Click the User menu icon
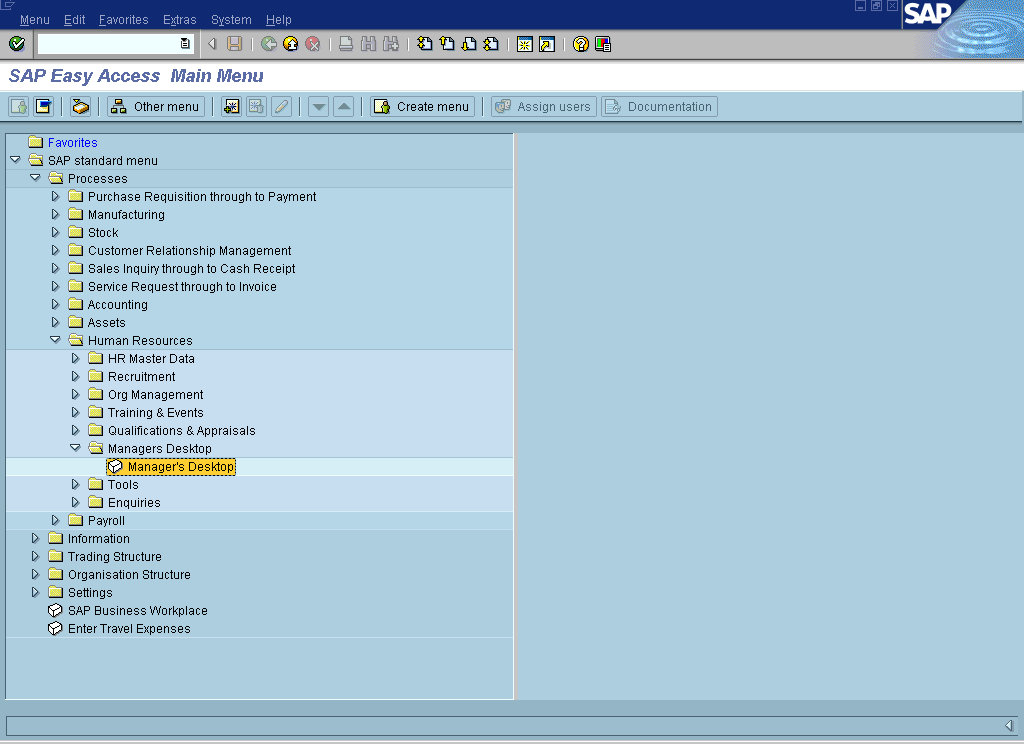 pos(18,106)
